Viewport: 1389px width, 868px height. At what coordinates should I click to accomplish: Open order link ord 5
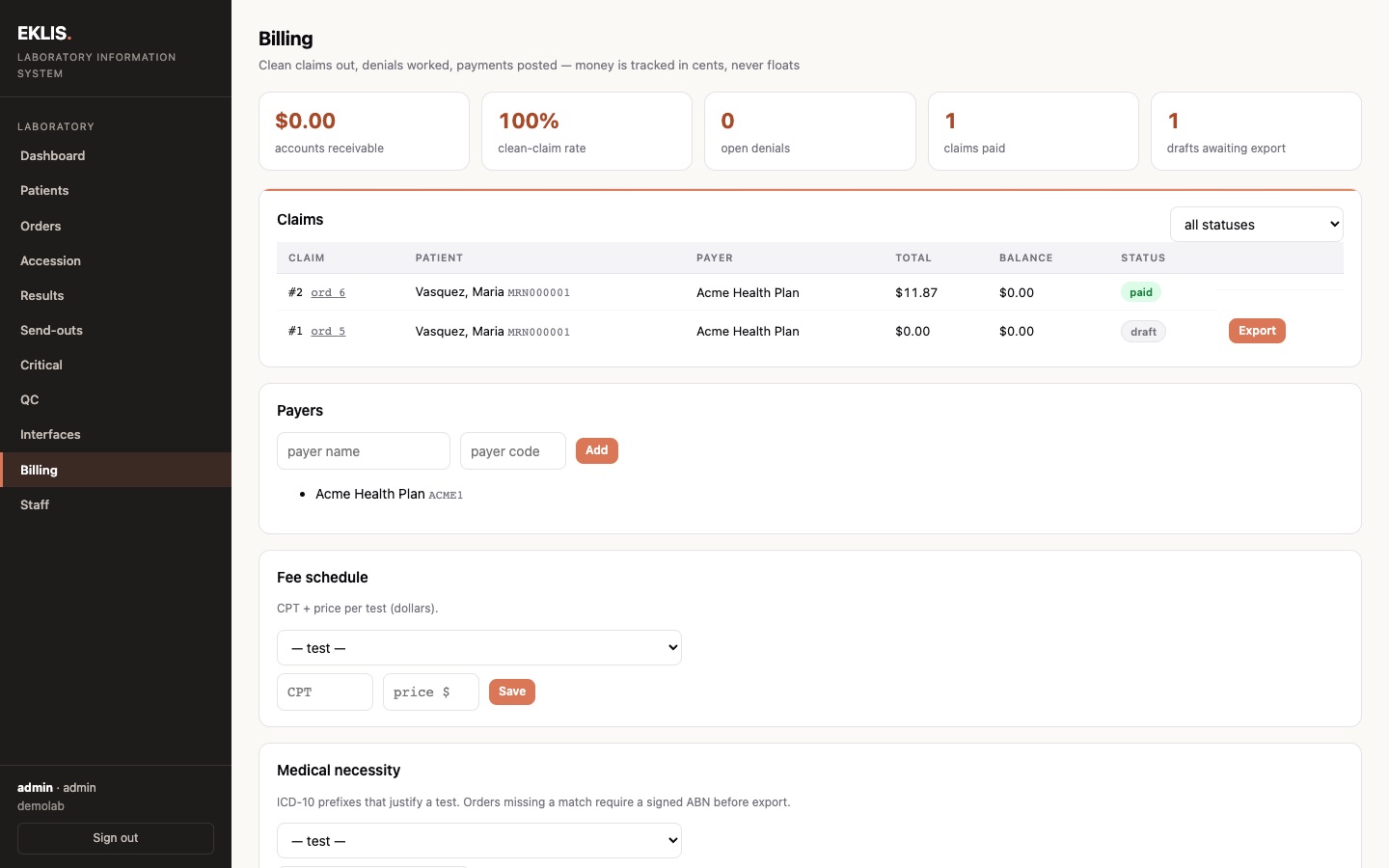328,331
